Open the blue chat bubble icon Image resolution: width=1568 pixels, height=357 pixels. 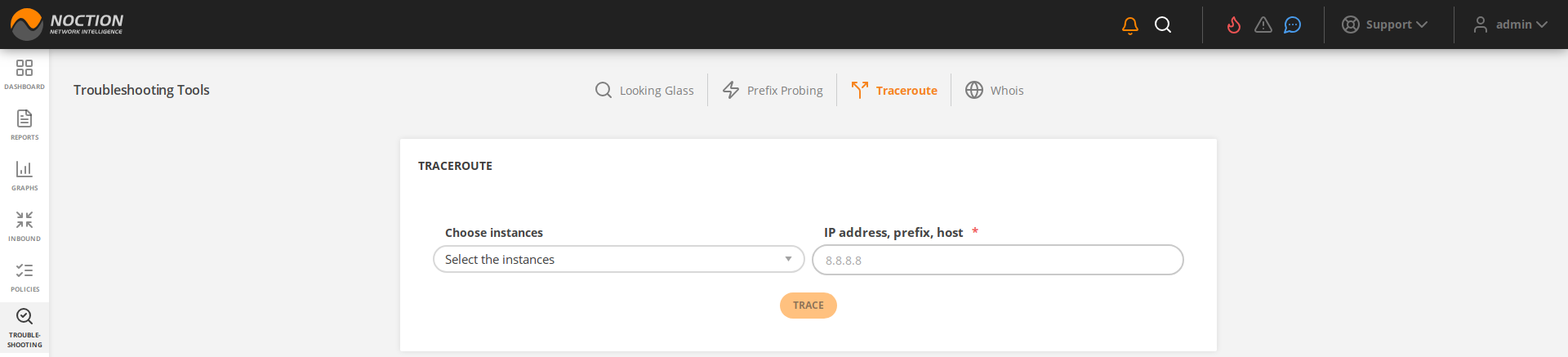1293,25
